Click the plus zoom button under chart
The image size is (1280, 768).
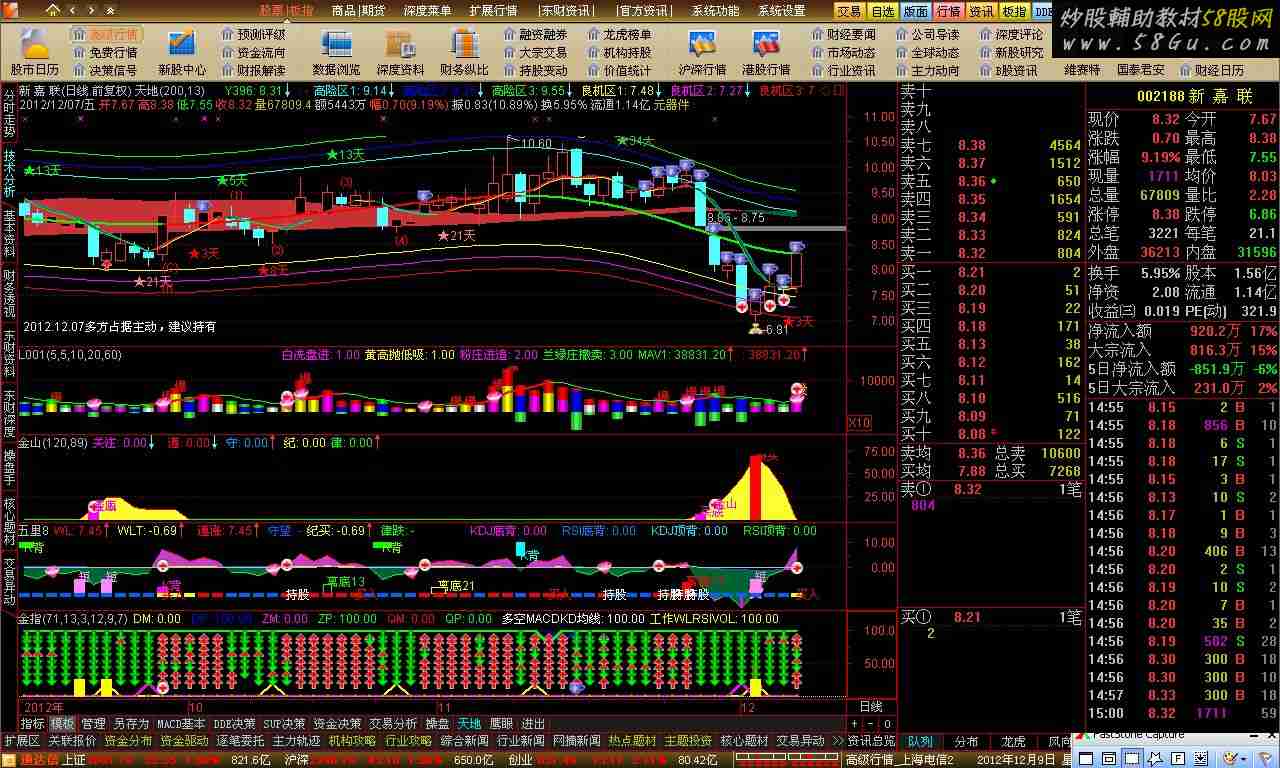coord(856,724)
